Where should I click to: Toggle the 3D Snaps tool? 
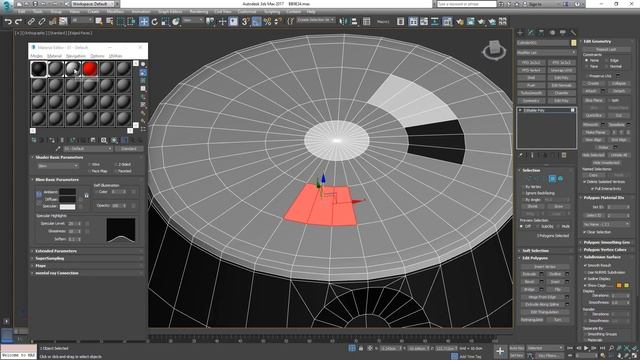click(x=245, y=22)
